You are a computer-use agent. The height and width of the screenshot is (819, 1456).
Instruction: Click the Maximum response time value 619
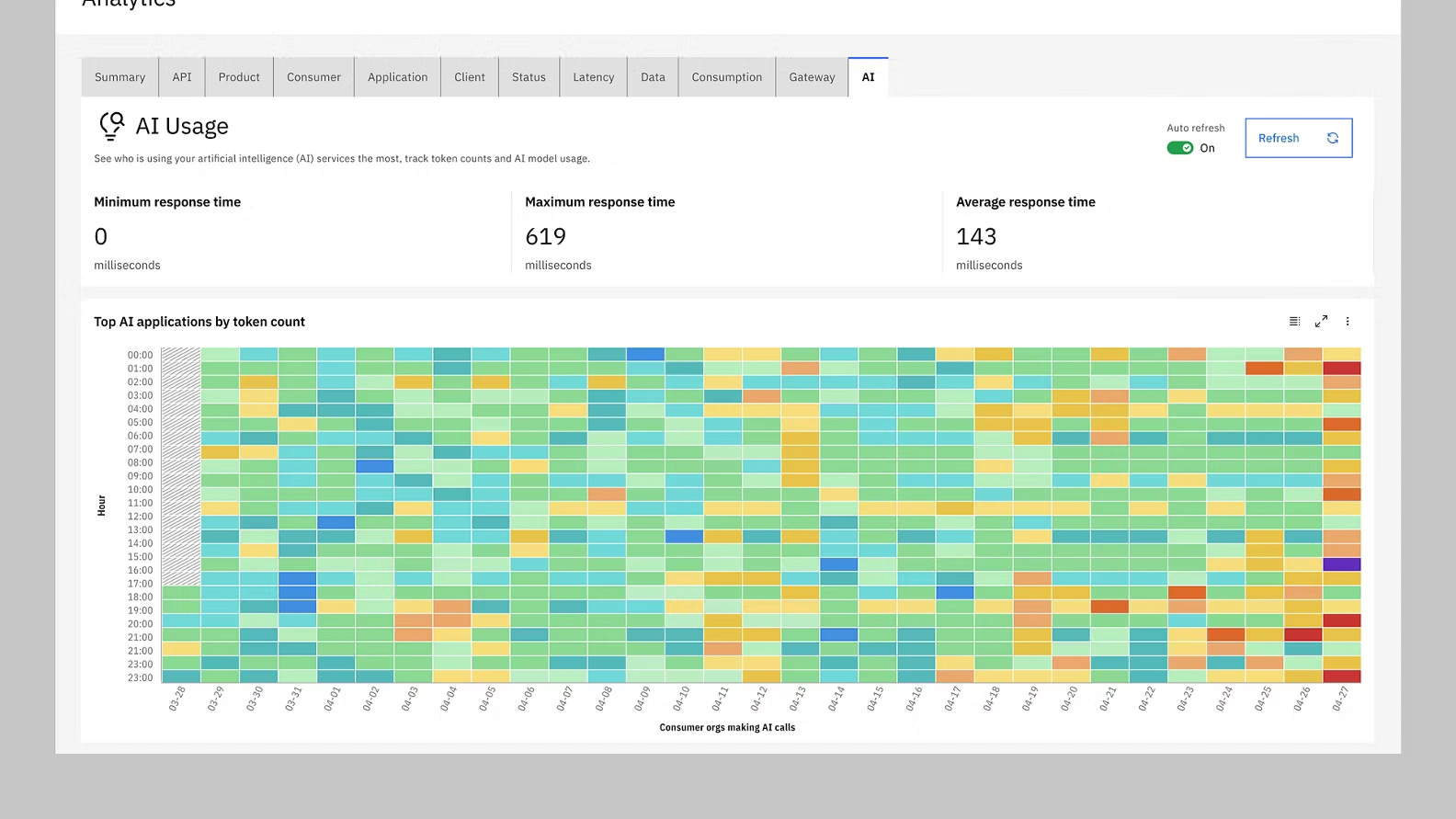click(x=545, y=237)
